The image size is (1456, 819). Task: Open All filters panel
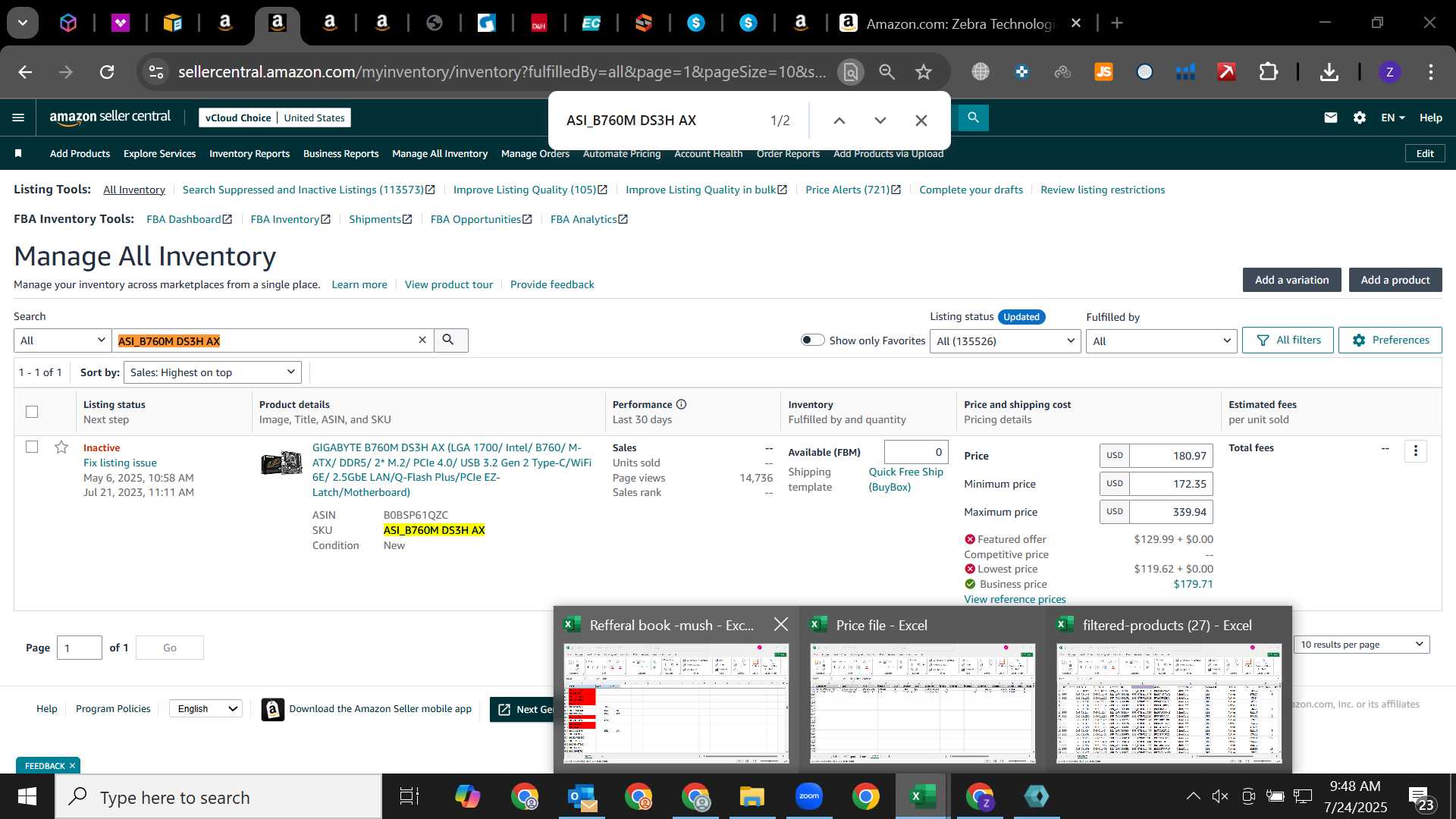(1288, 340)
